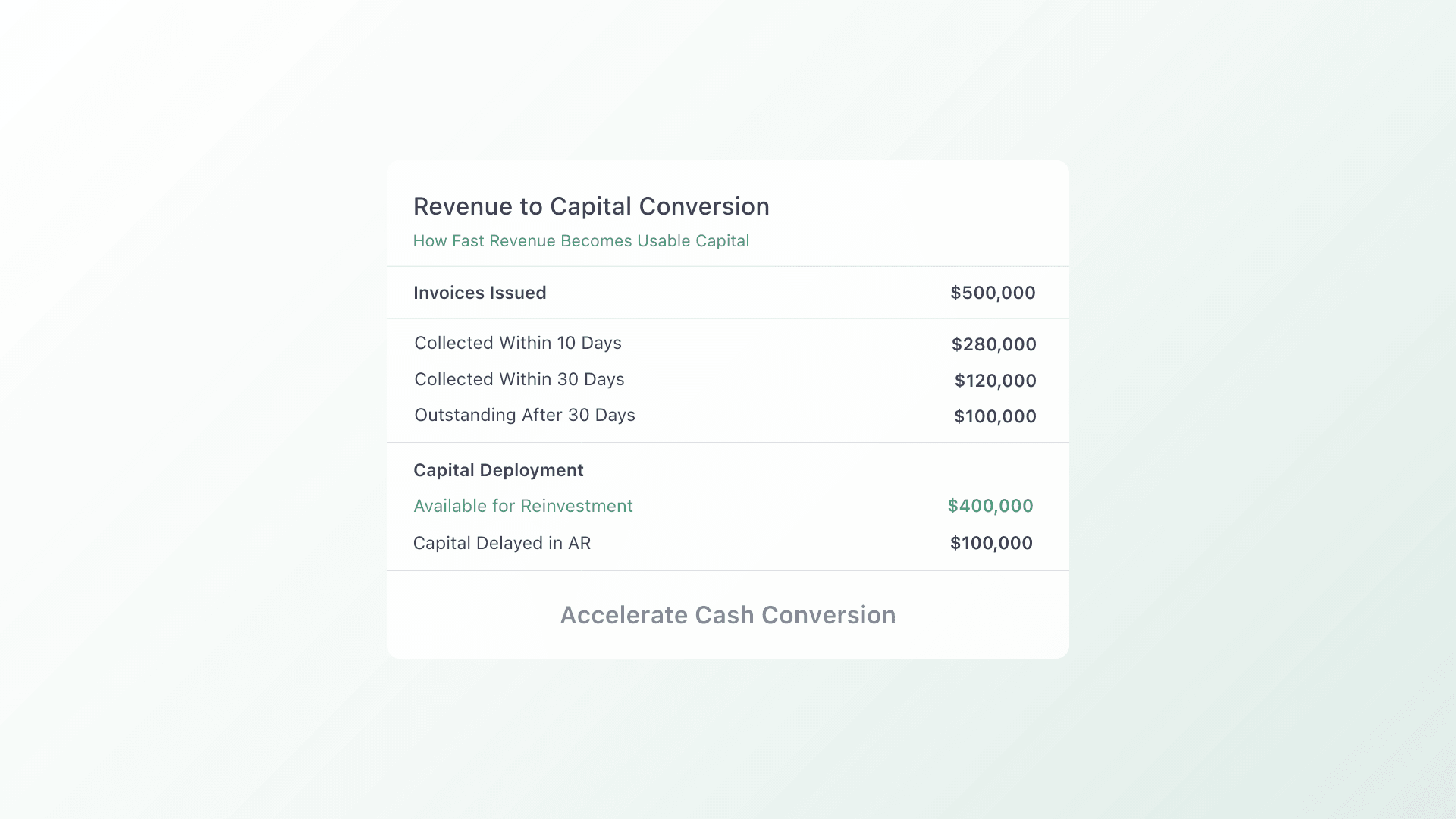Click the How Fast Revenue Becomes Usable Capital subtitle
This screenshot has width=1456, height=819.
(581, 241)
